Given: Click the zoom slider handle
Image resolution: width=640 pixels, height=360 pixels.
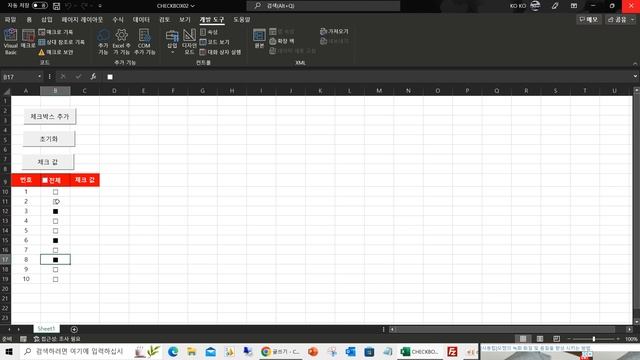Looking at the screenshot, I should pos(593,339).
